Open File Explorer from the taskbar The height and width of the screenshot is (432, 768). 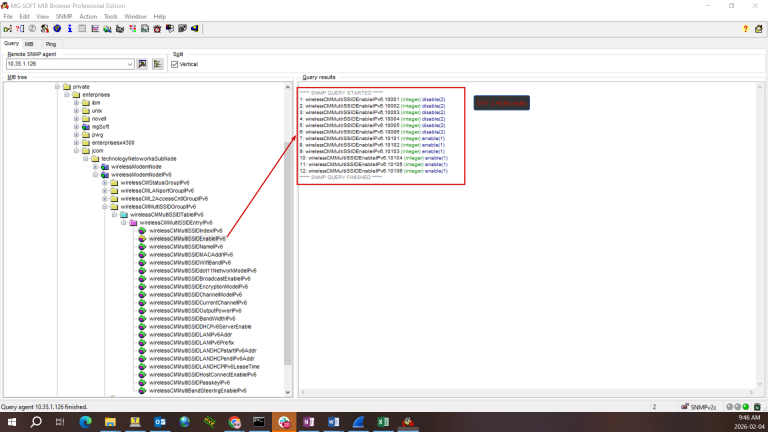(x=110, y=422)
